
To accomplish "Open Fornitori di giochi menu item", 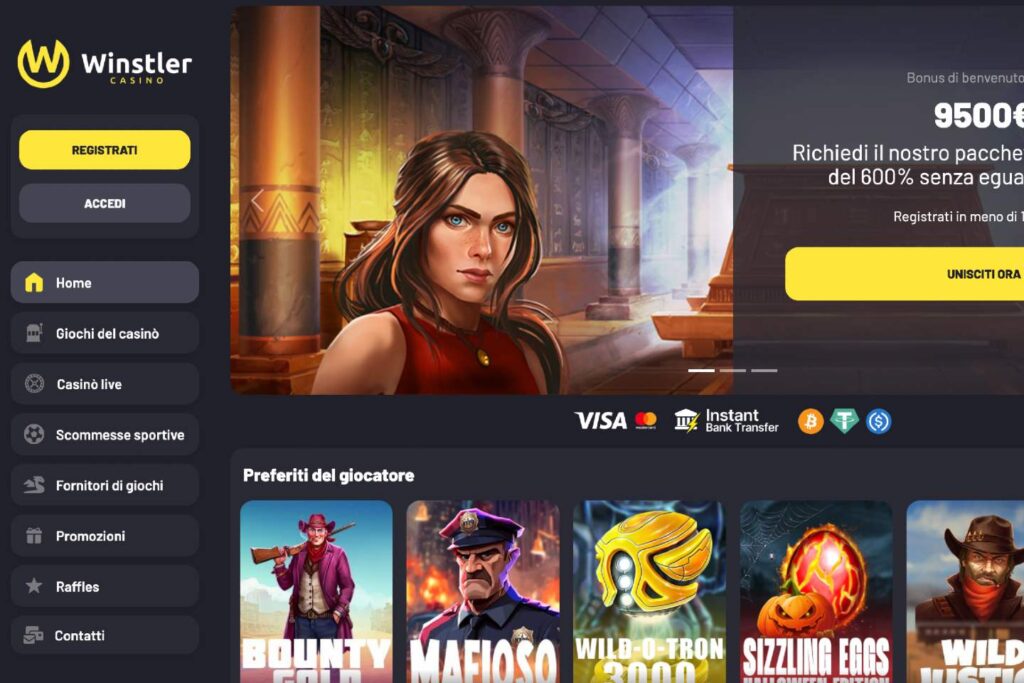I will click(104, 485).
